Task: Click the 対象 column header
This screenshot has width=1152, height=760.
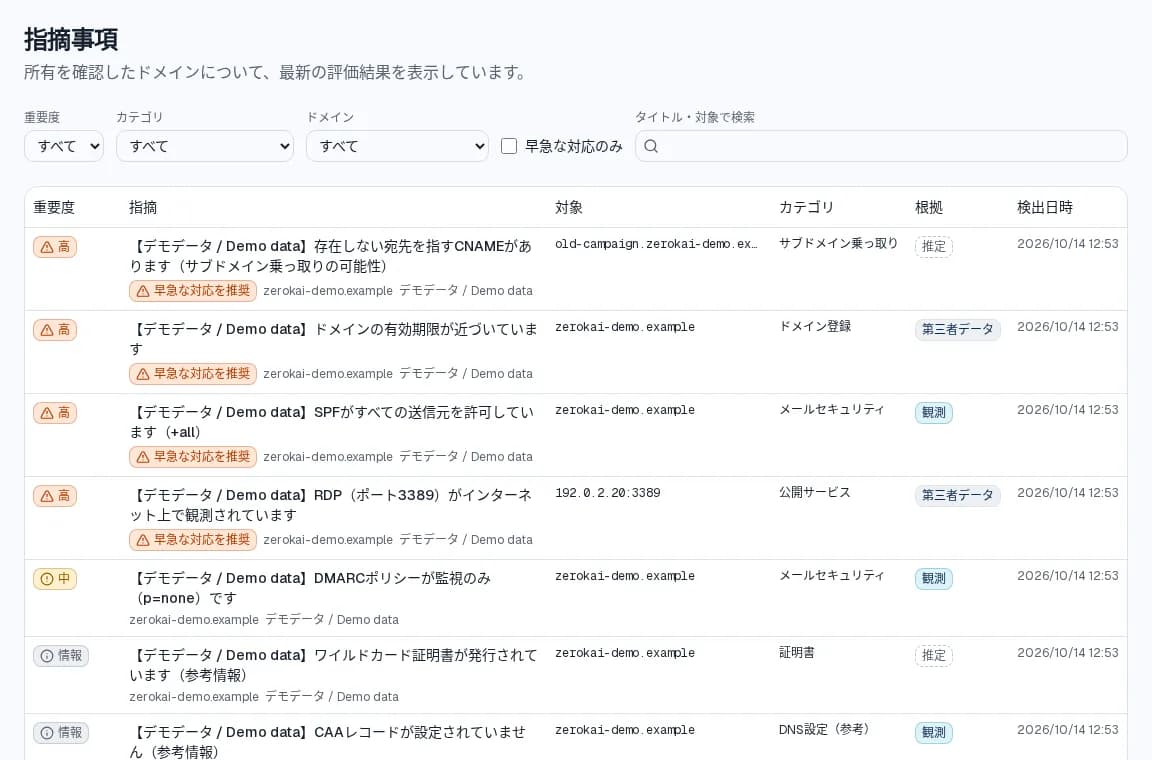Action: 569,207
